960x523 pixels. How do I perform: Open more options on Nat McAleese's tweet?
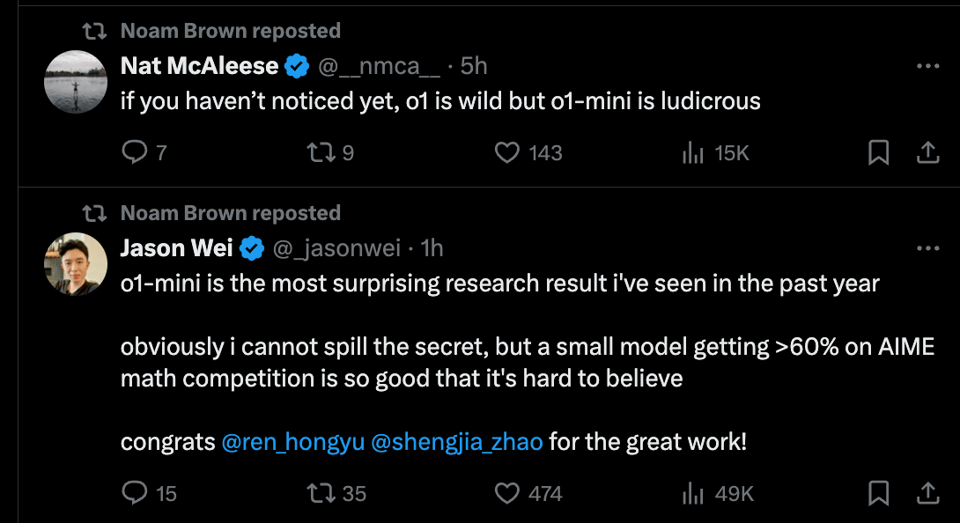(x=927, y=66)
